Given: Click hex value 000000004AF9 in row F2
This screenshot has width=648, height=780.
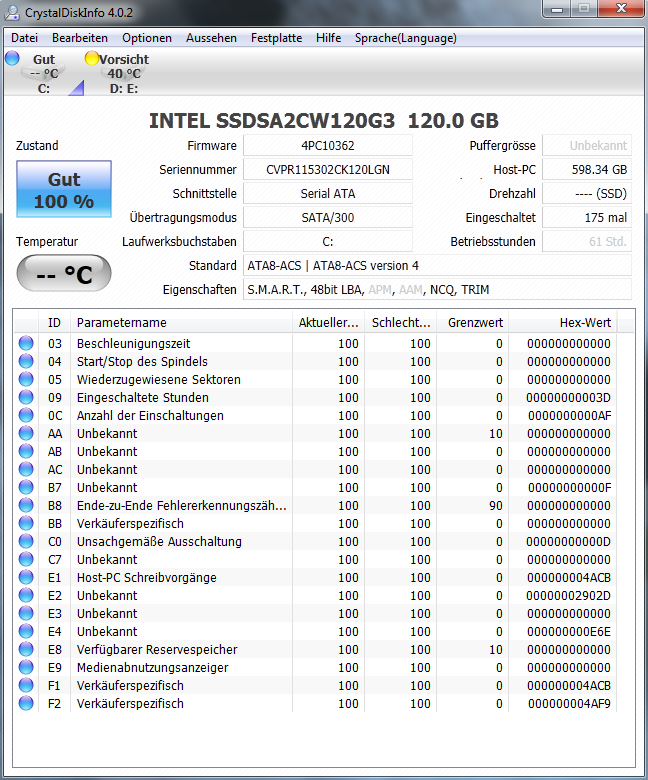Looking at the screenshot, I should click(x=569, y=703).
